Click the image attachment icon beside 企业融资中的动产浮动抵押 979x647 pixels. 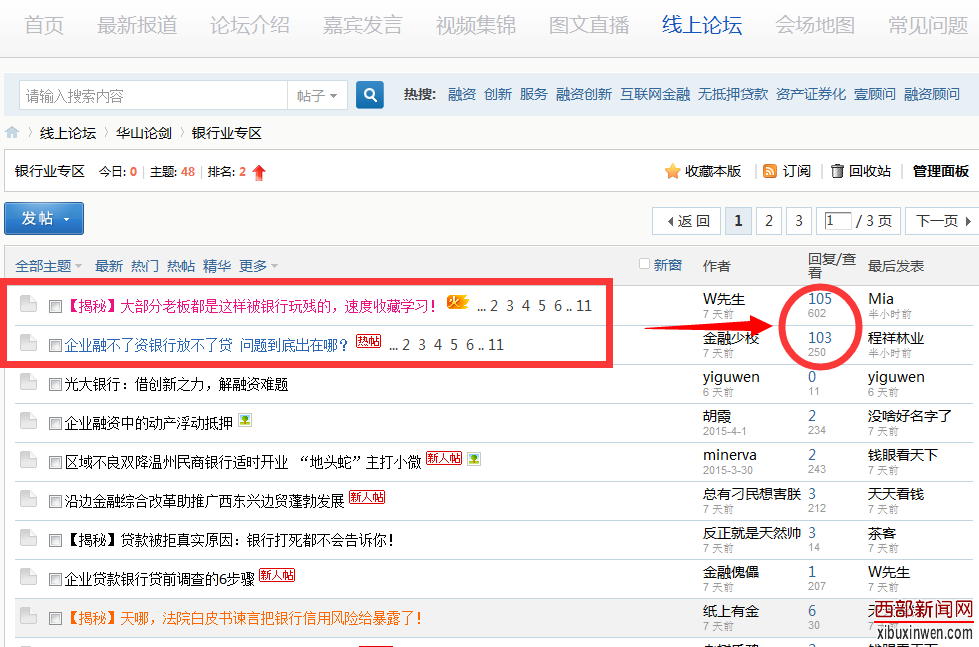[245, 421]
